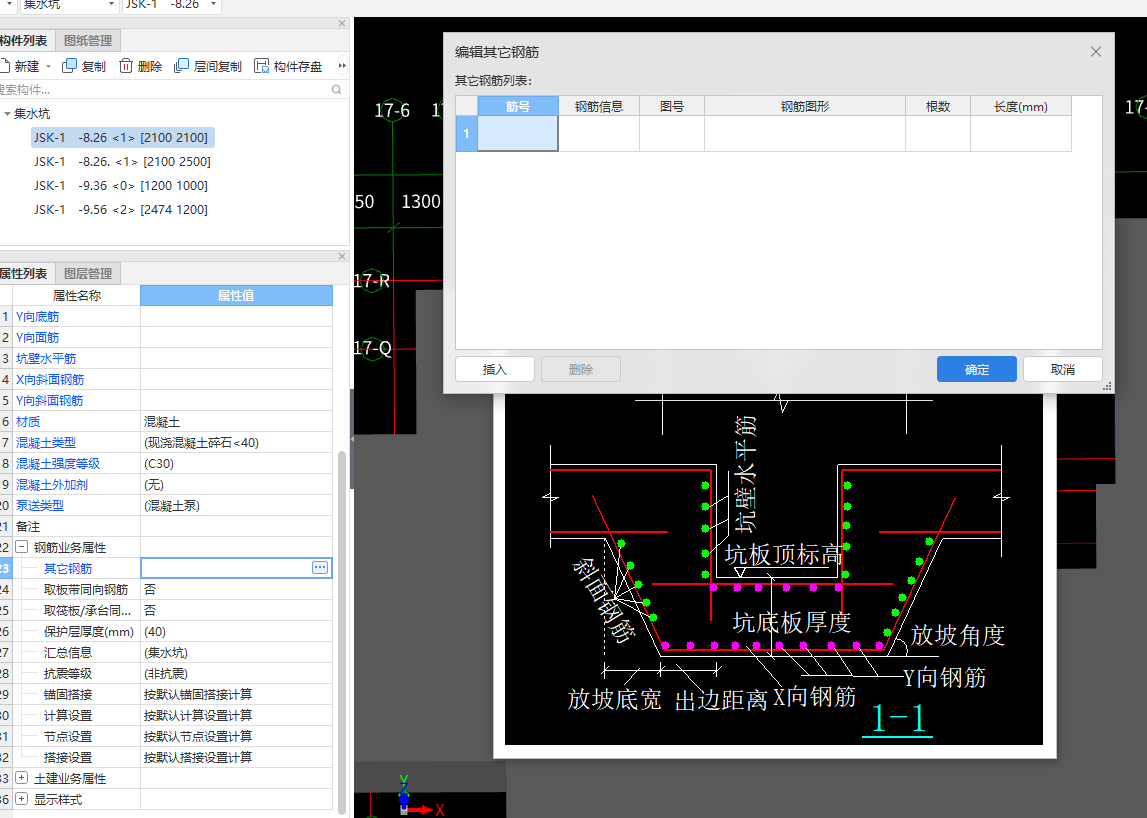Confirm with the 确定 button
The height and width of the screenshot is (818, 1147).
pyautogui.click(x=977, y=369)
